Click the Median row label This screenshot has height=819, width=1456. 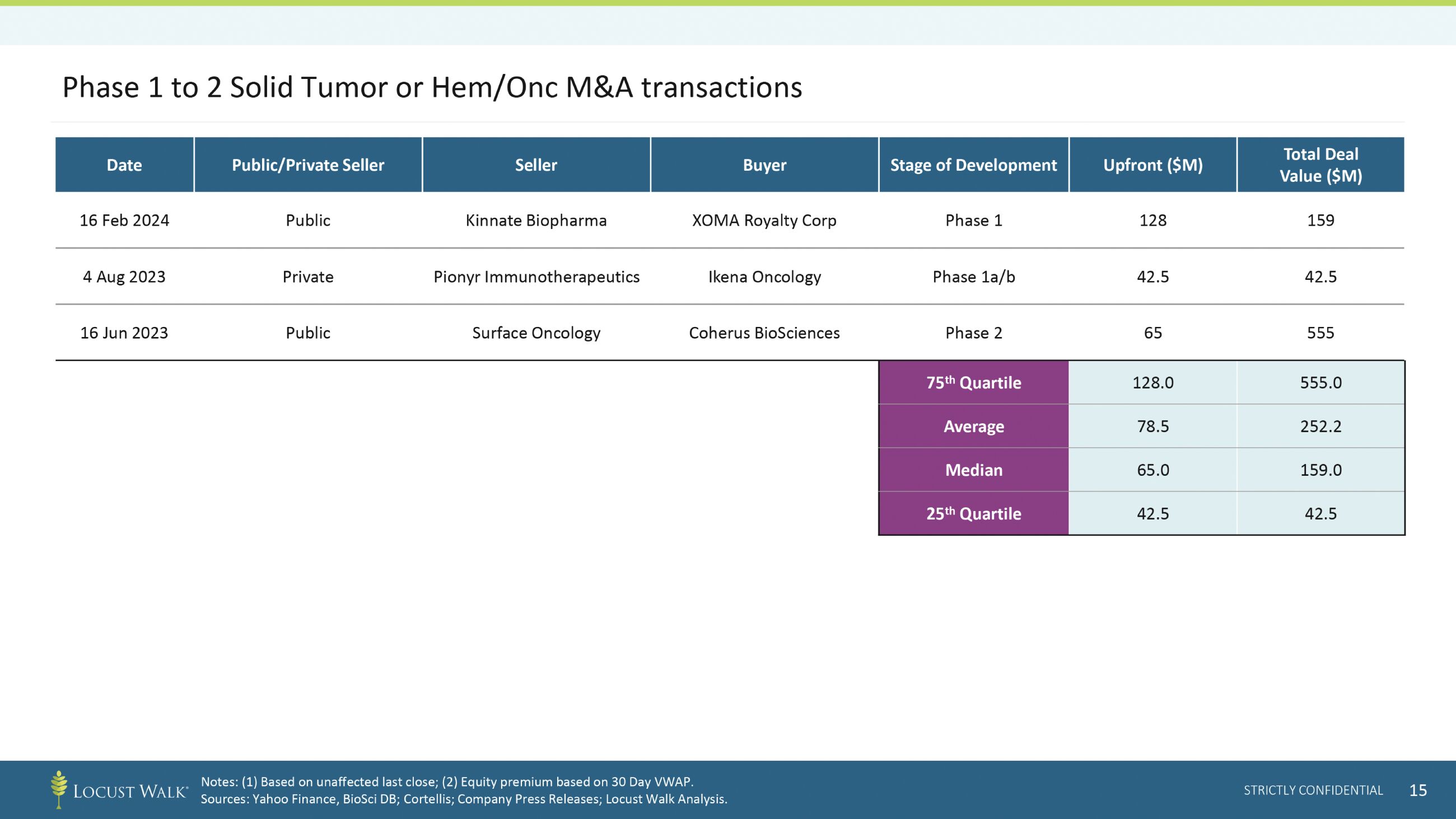point(973,470)
